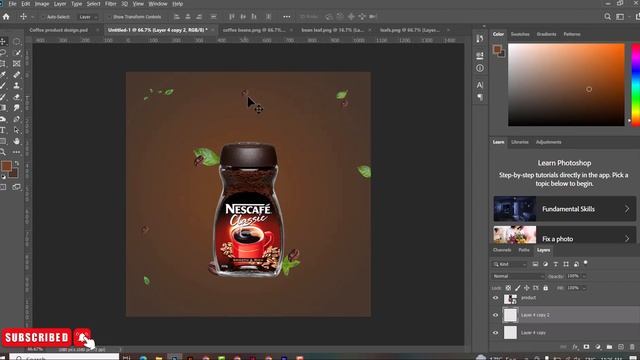
Task: Toggle lock image pixels brush icon
Action: pyautogui.click(x=518, y=288)
